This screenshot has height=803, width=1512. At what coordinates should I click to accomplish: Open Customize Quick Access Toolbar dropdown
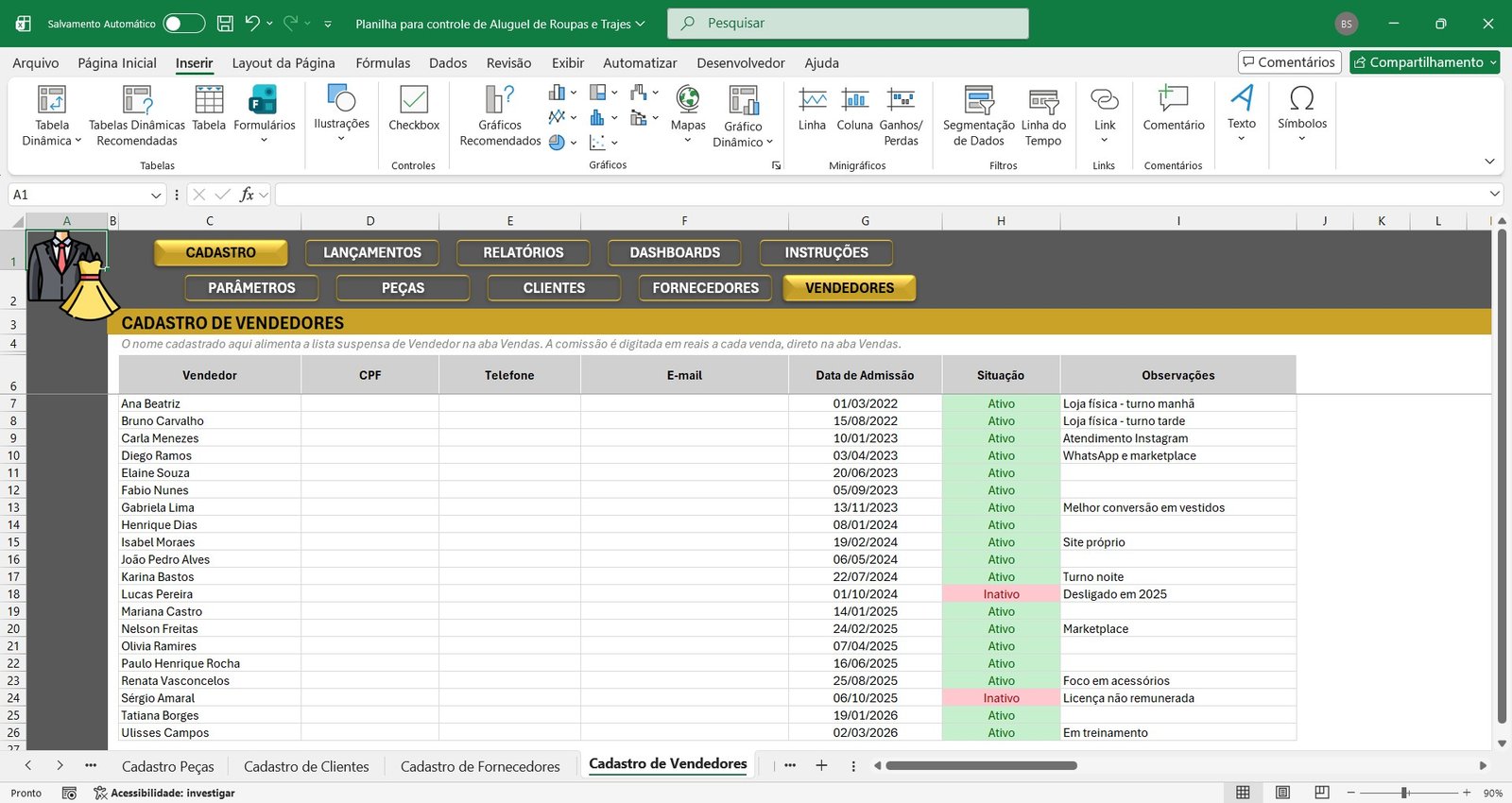pos(328,24)
